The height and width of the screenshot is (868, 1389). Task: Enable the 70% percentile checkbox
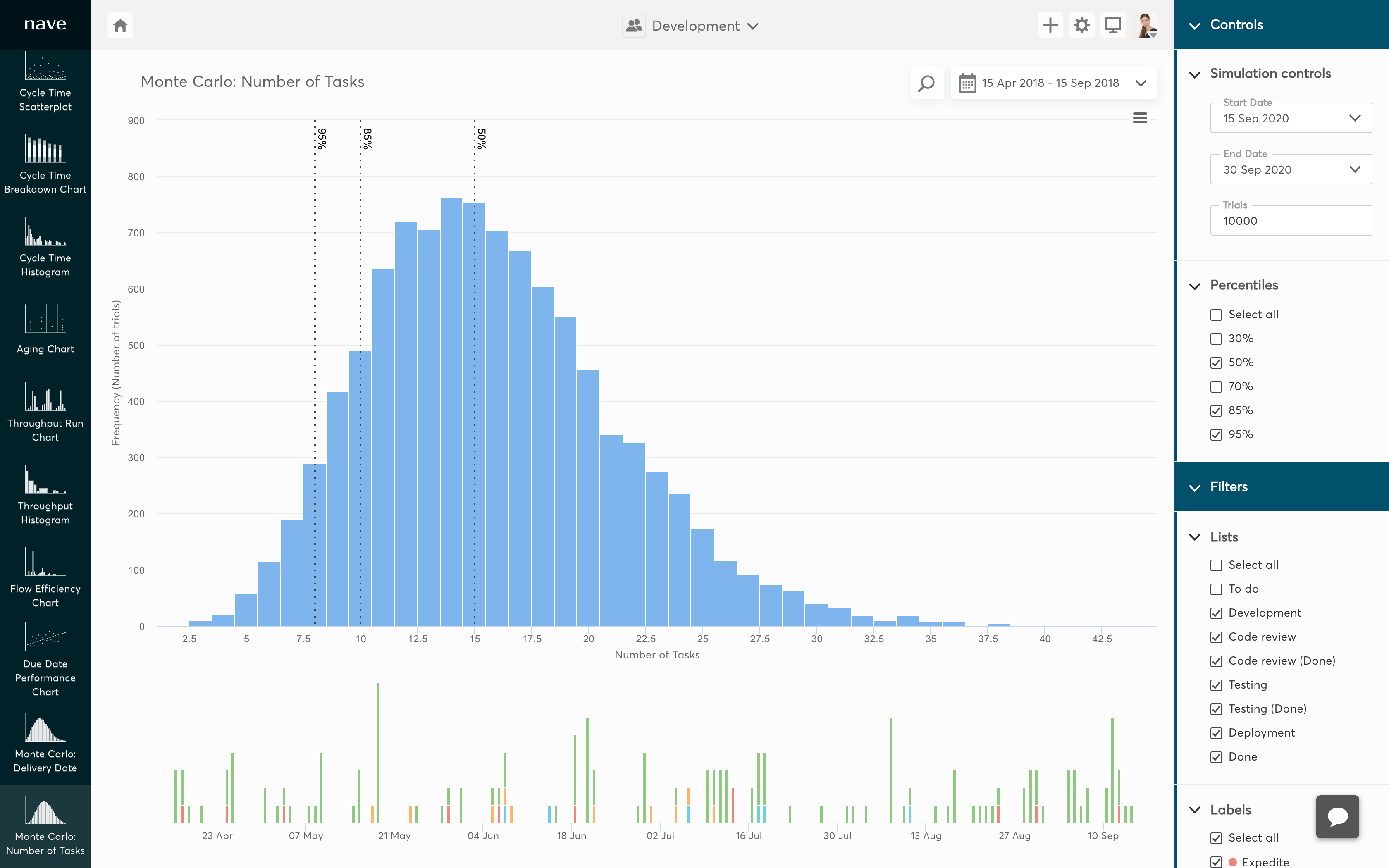click(x=1216, y=386)
